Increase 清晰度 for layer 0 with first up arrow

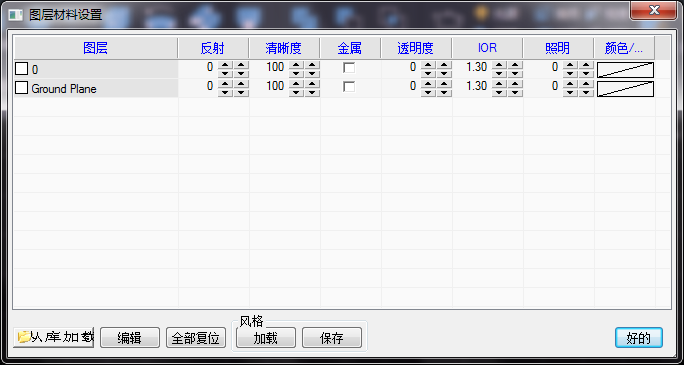(296, 65)
